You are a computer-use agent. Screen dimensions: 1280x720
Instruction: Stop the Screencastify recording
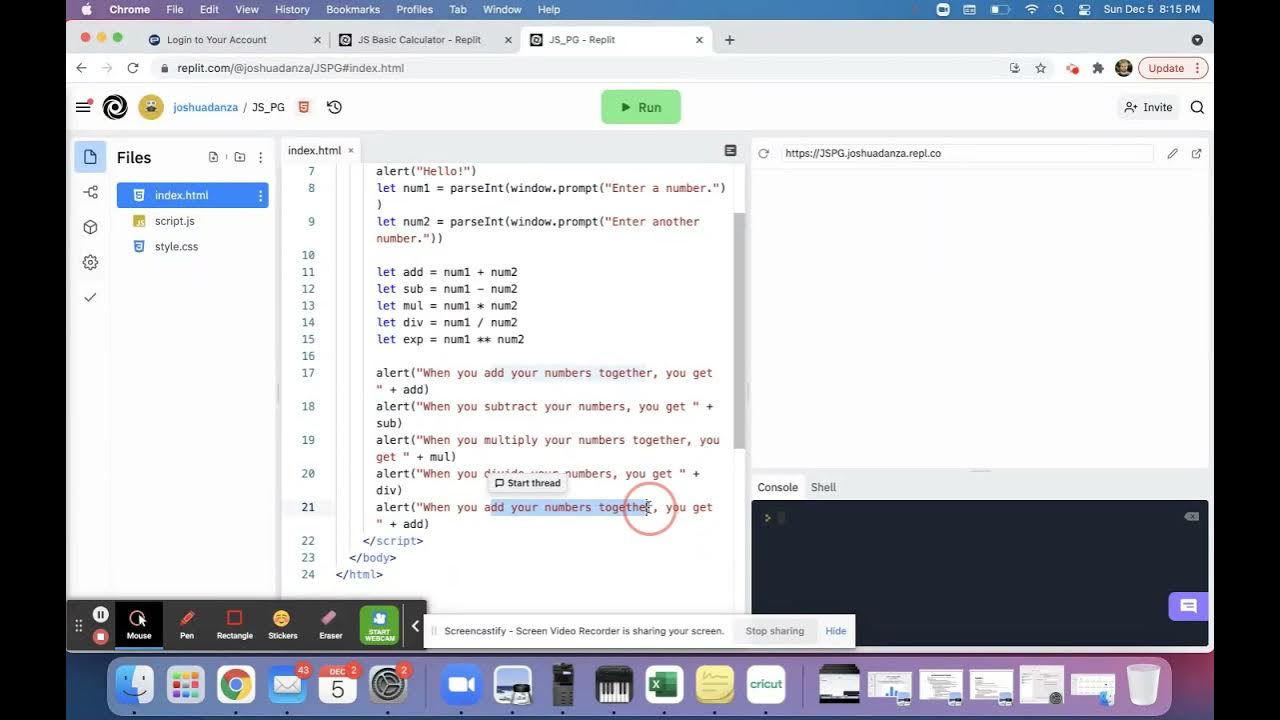pyautogui.click(x=100, y=636)
